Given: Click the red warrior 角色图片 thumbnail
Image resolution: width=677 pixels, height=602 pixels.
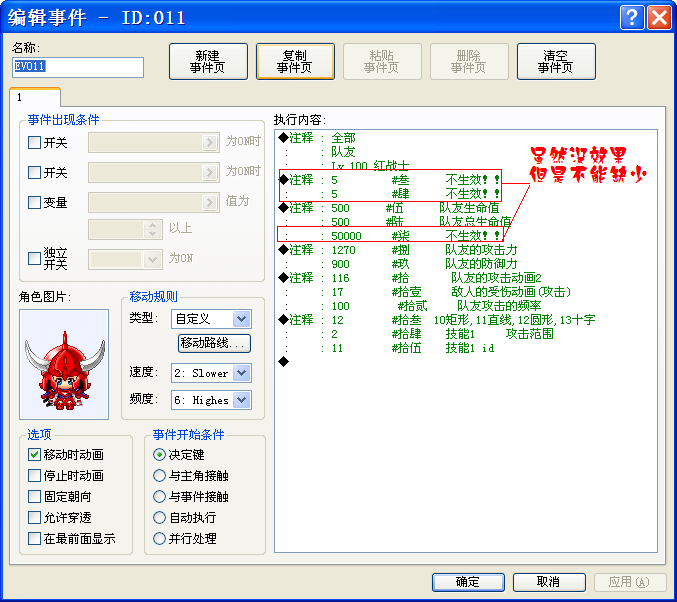Looking at the screenshot, I should point(64,364).
